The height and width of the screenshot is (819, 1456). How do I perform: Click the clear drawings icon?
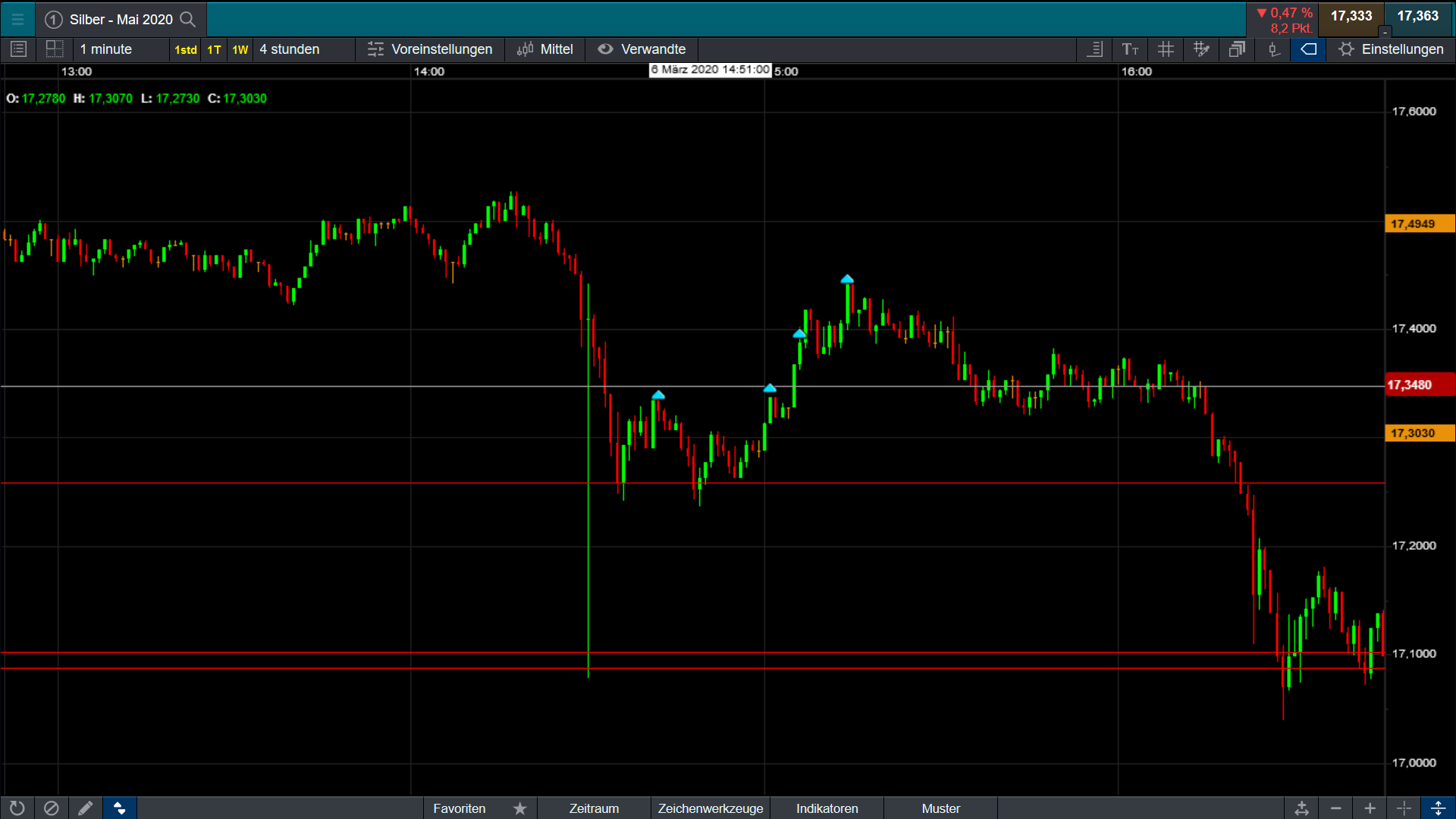51,808
